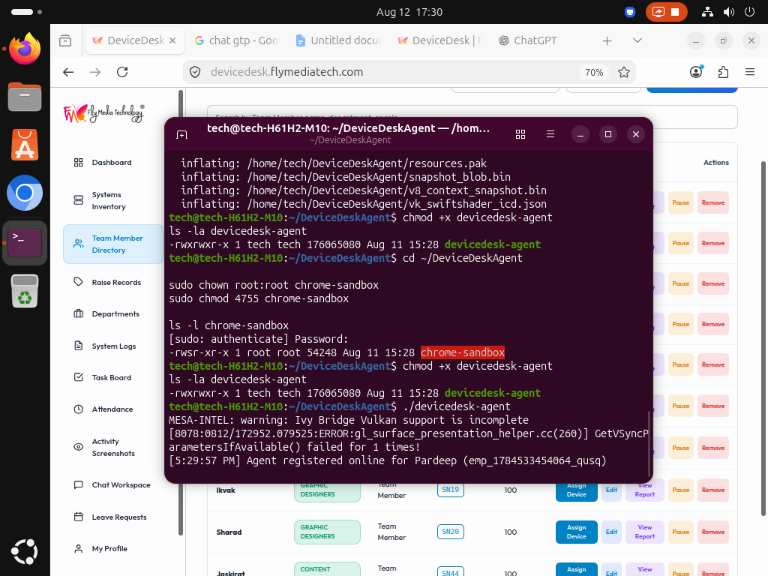Switch to the Untitled document tab
The image size is (768, 576).
337,41
